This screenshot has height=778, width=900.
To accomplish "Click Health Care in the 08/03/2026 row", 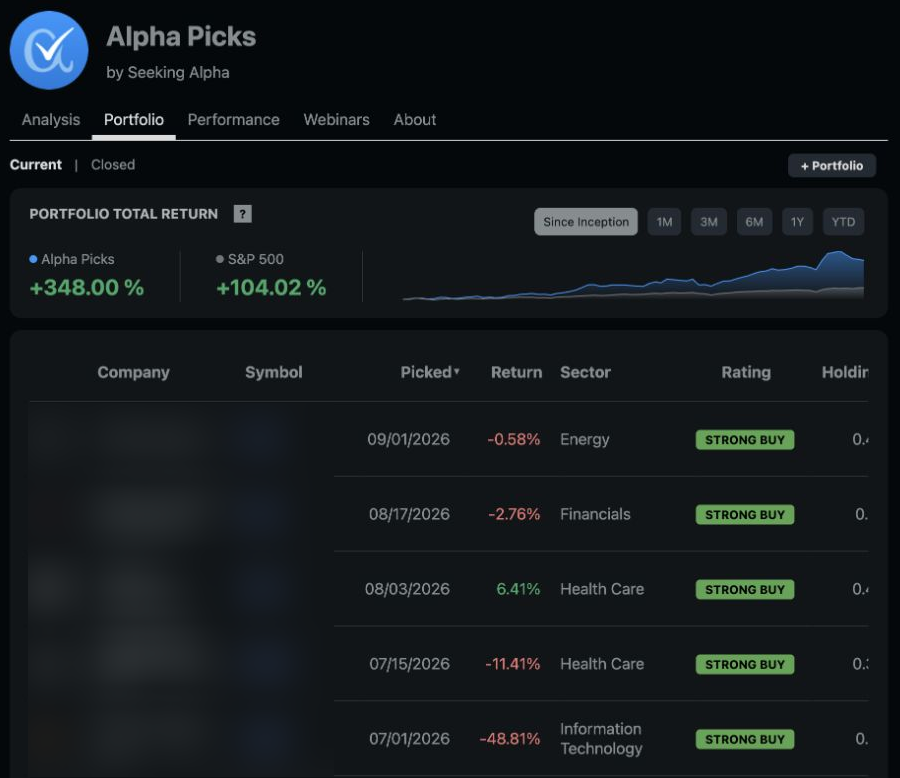I will pos(602,589).
